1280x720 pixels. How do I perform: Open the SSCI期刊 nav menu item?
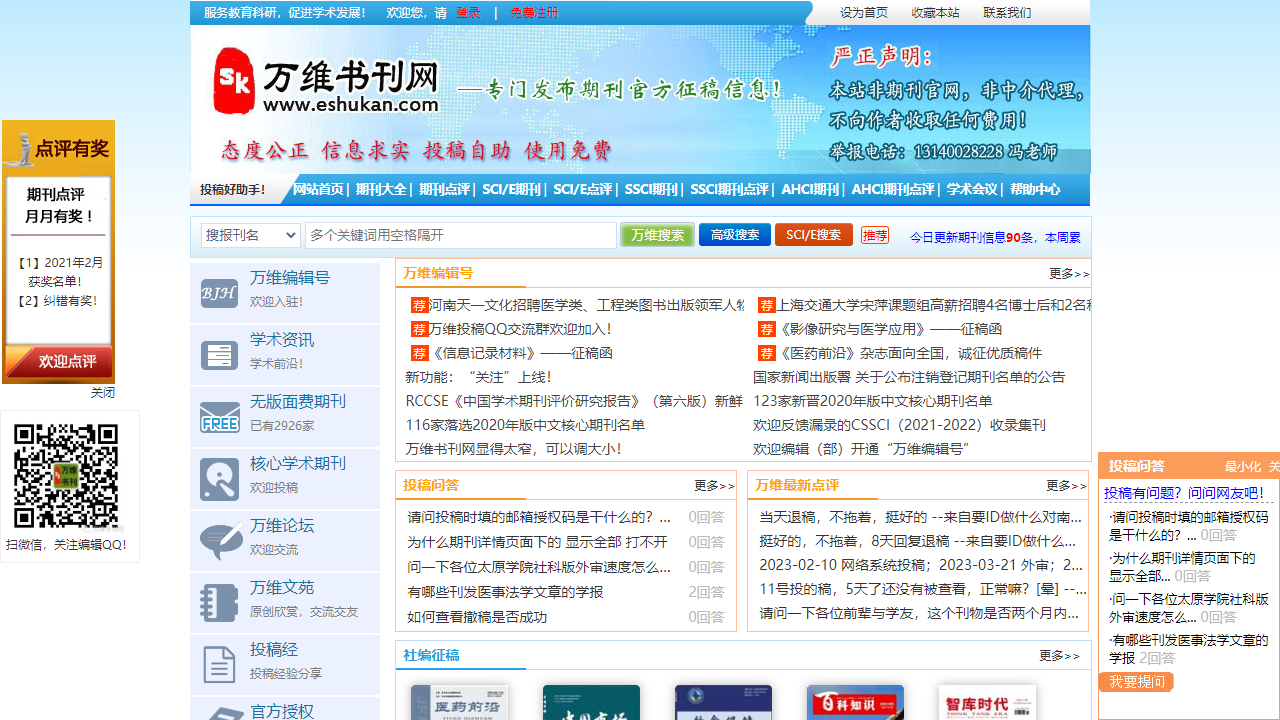[x=650, y=189]
